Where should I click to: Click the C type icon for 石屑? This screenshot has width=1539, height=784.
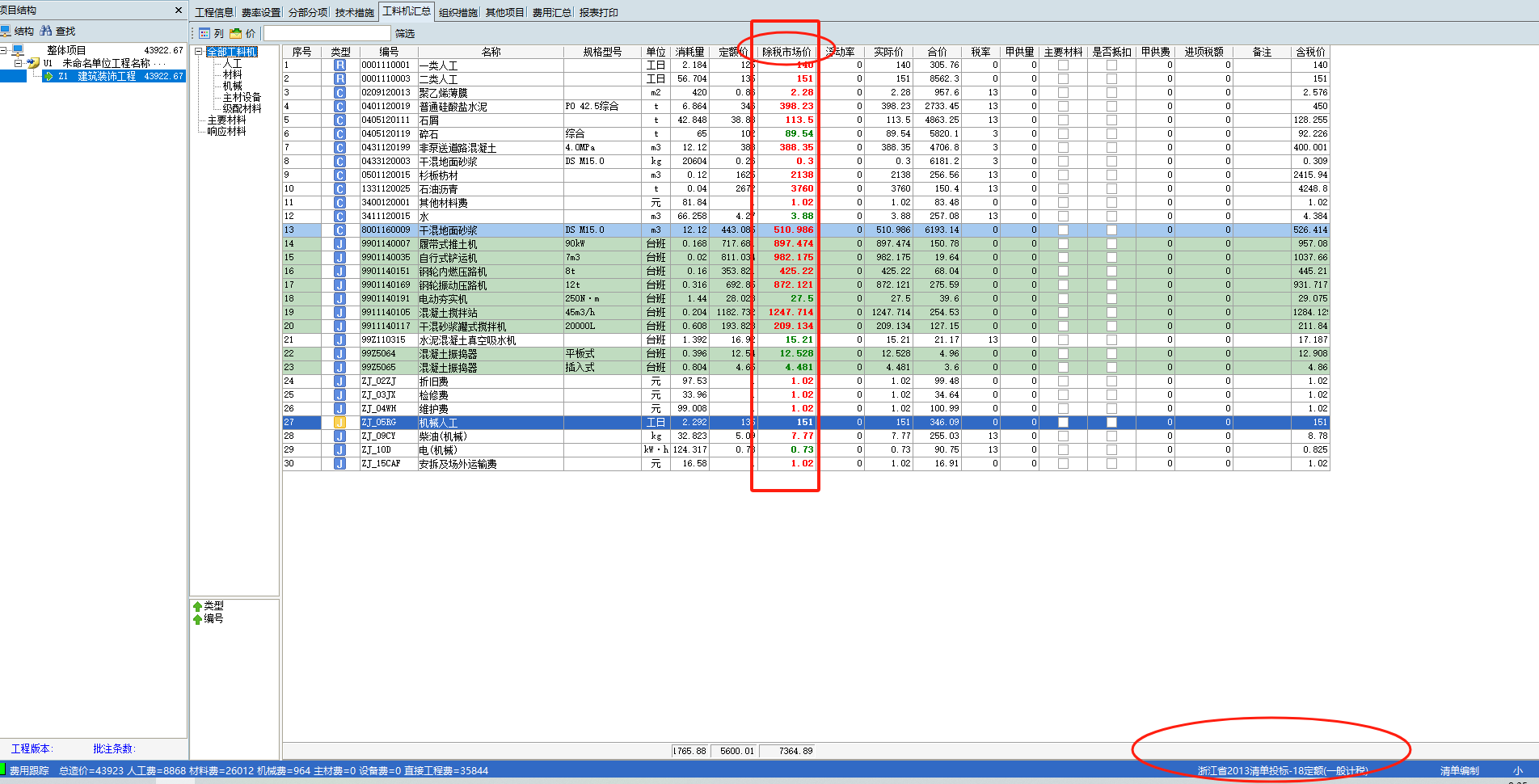[340, 120]
